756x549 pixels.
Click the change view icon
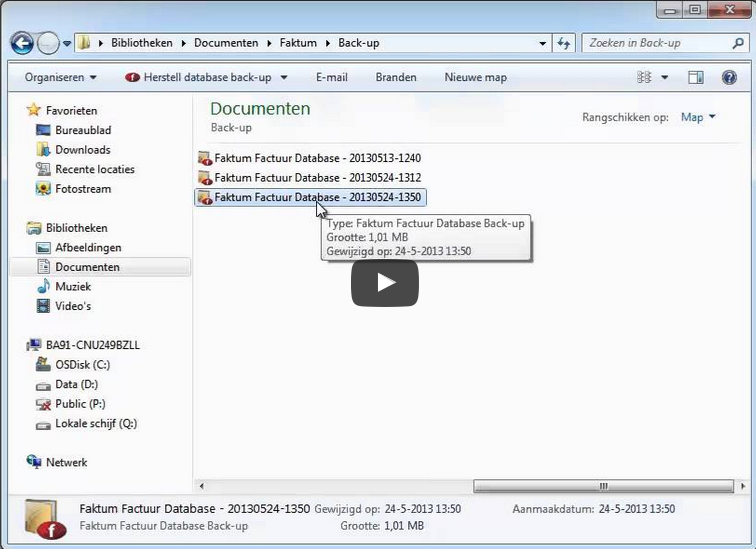click(644, 77)
